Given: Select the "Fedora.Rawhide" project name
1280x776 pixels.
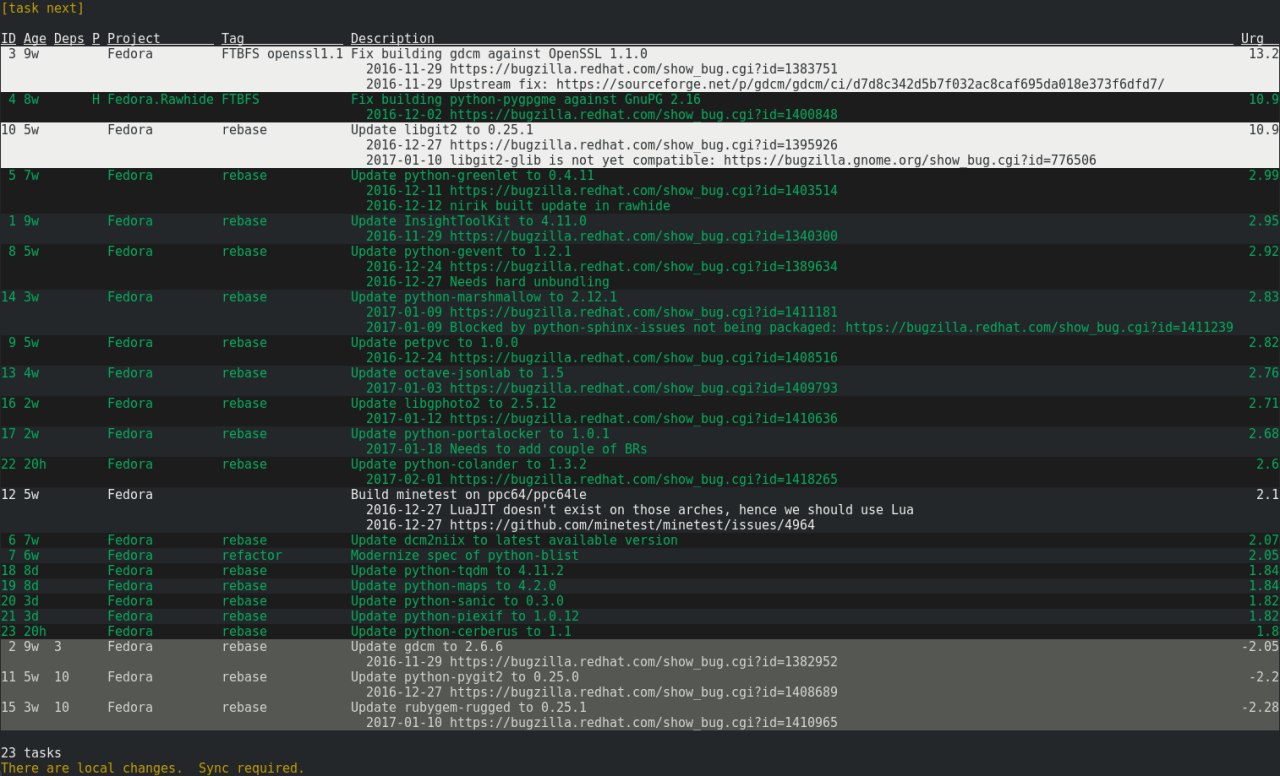Looking at the screenshot, I should pos(160,99).
